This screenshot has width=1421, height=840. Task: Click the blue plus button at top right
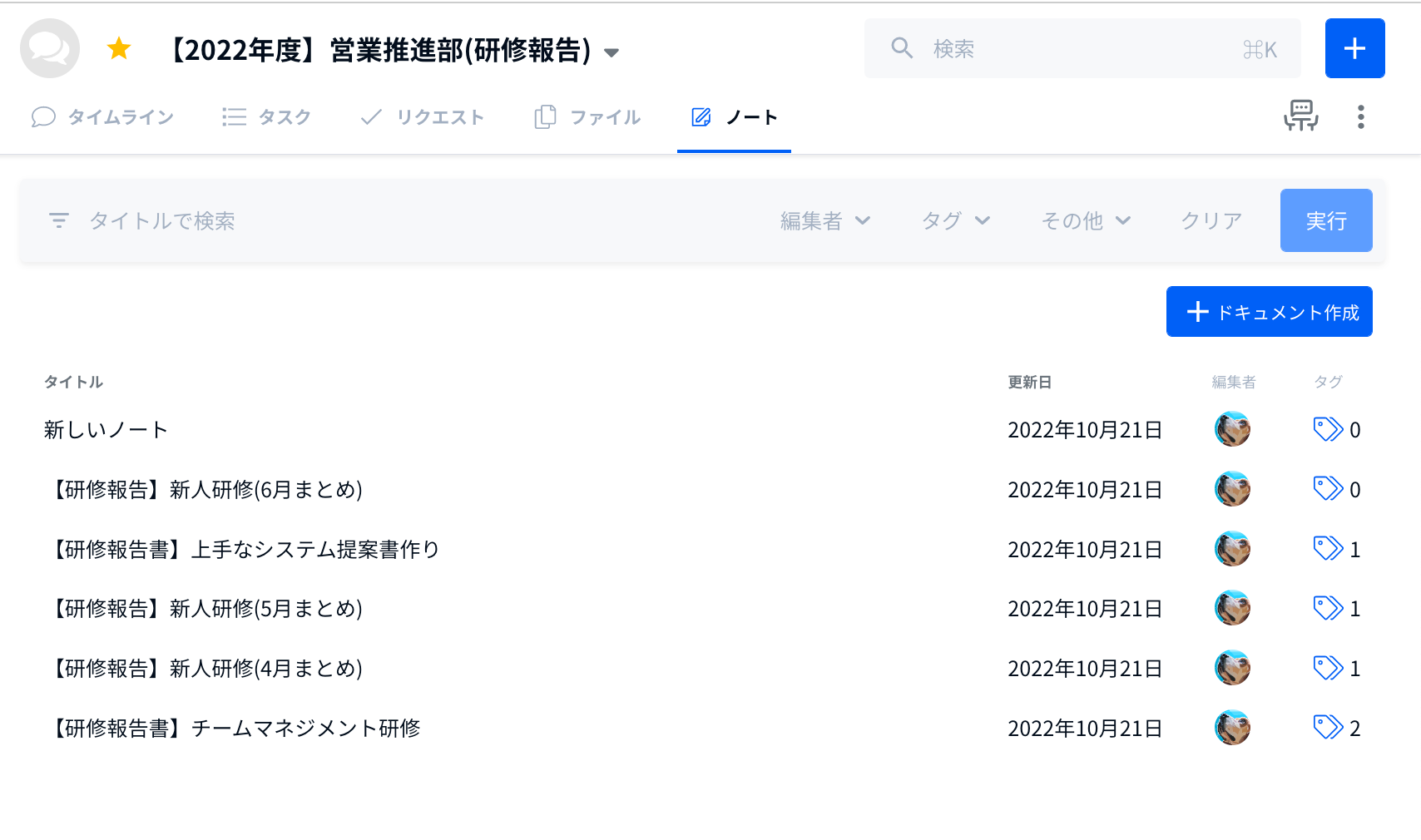(1354, 48)
